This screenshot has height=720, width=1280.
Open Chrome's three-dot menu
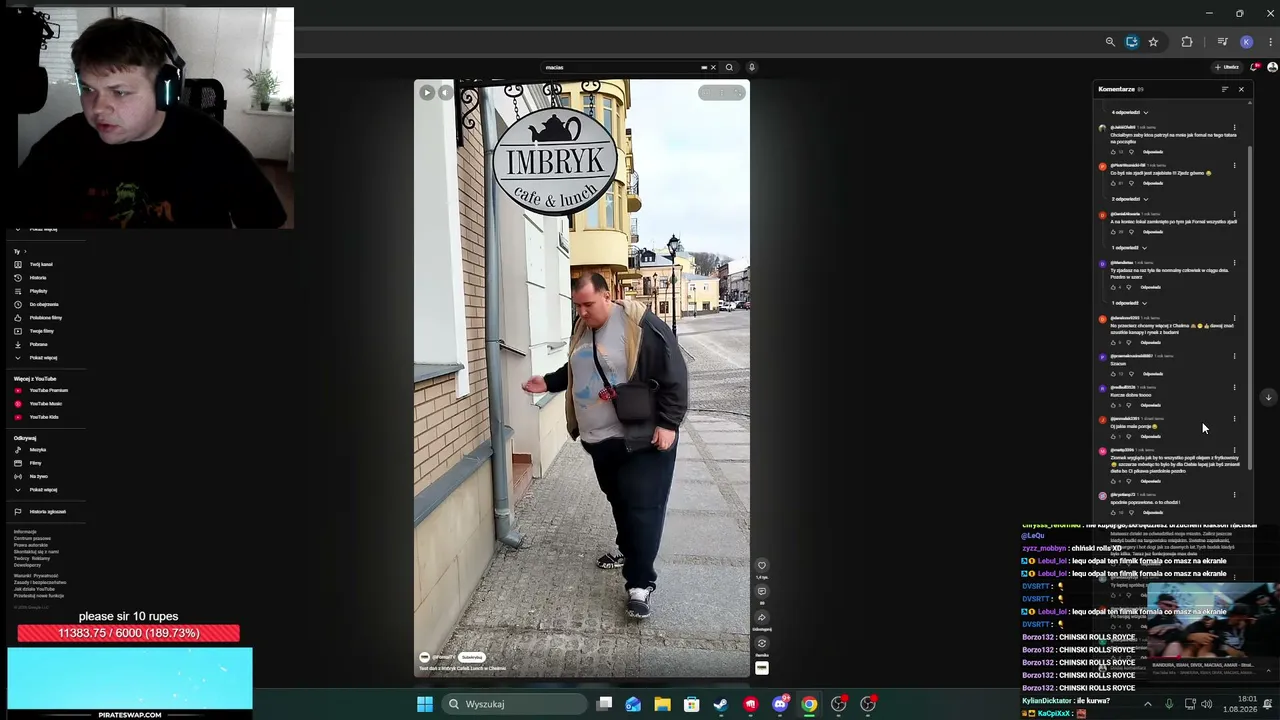[1269, 42]
